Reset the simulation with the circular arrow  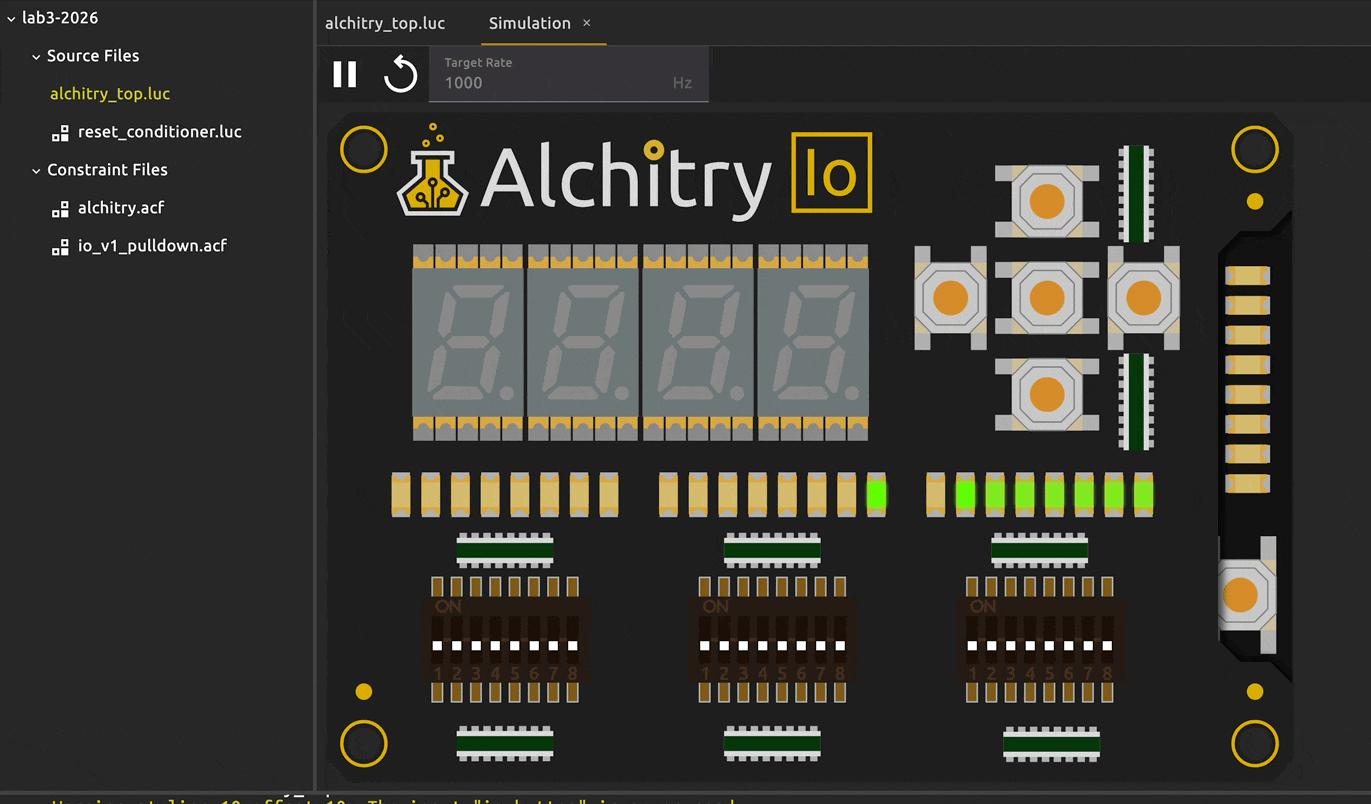[400, 74]
